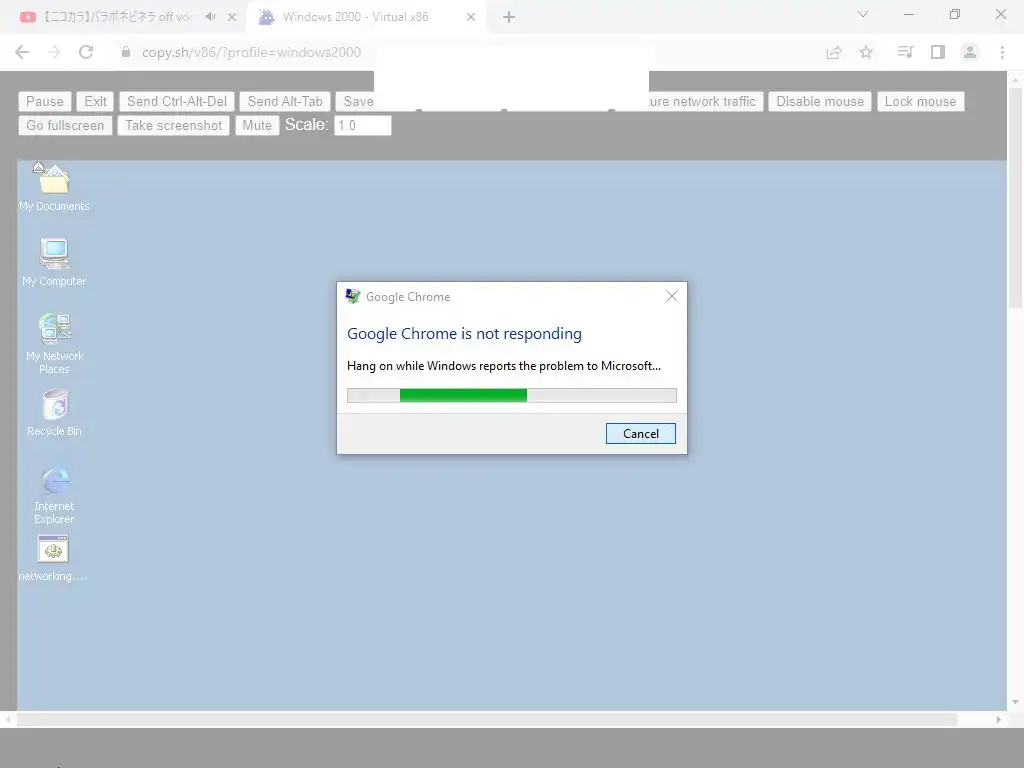Click the horizontal scrollbar track

(487, 720)
